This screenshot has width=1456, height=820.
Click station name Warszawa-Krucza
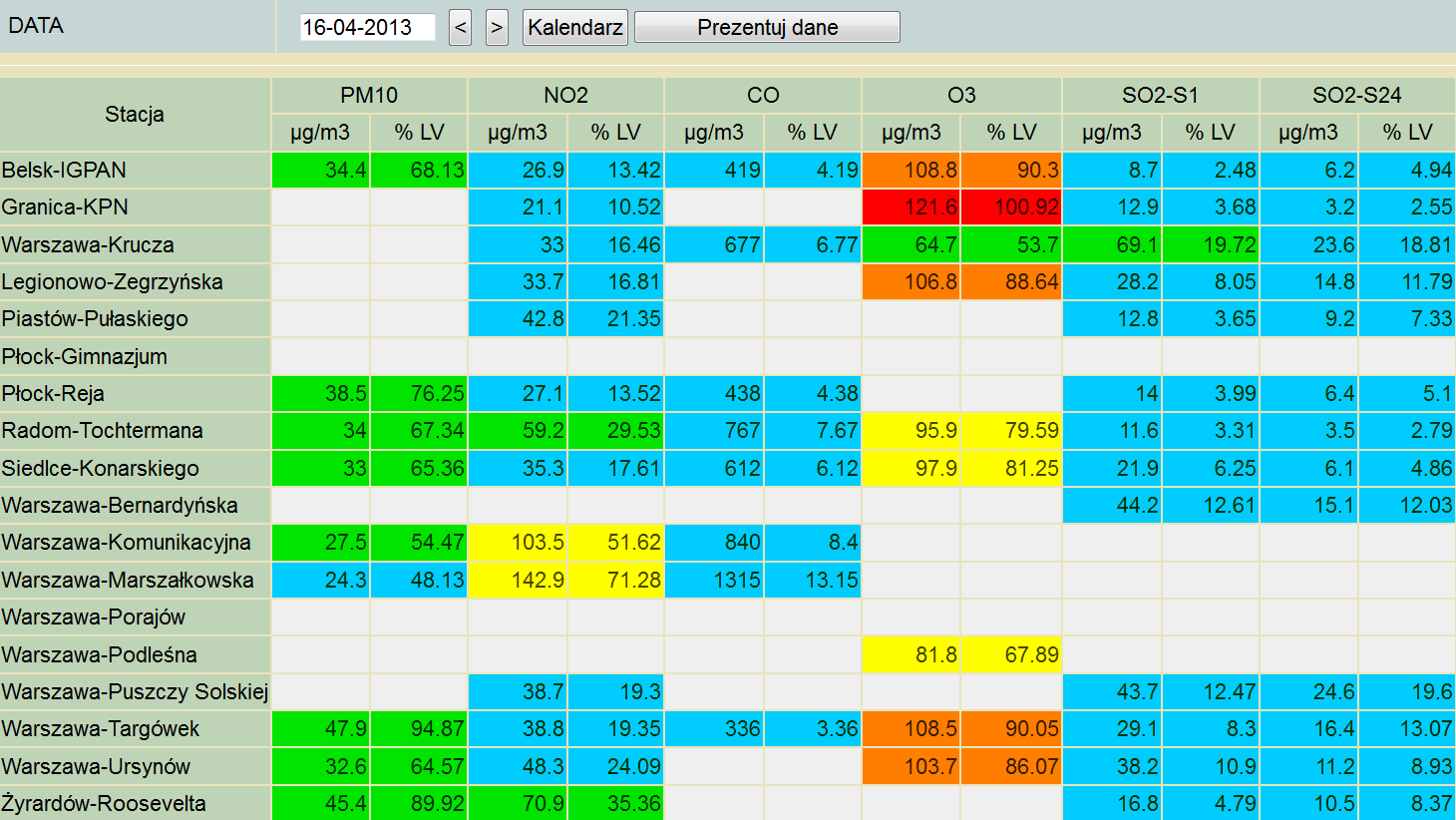pos(88,244)
